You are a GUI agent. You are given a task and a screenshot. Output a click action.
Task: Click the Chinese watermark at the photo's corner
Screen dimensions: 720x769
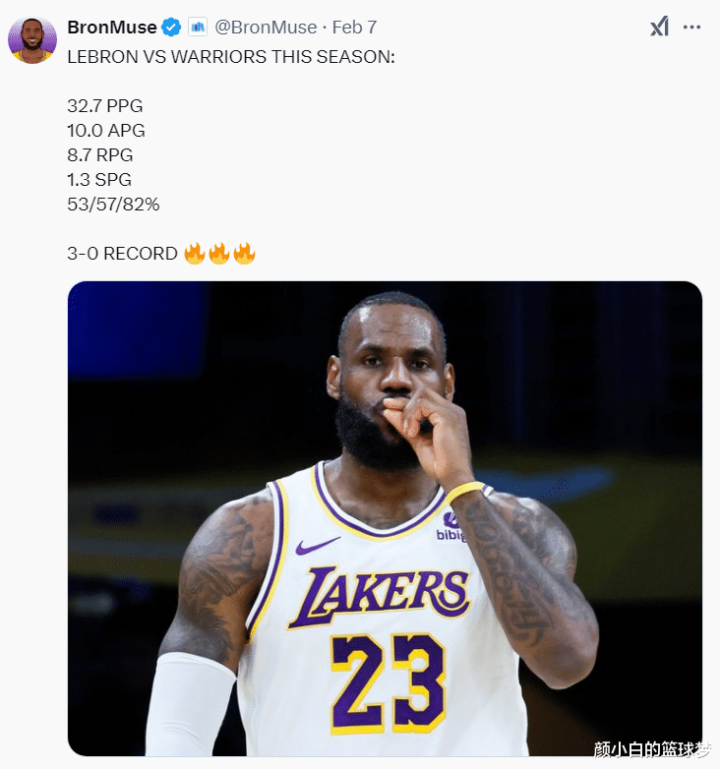[x=651, y=749]
